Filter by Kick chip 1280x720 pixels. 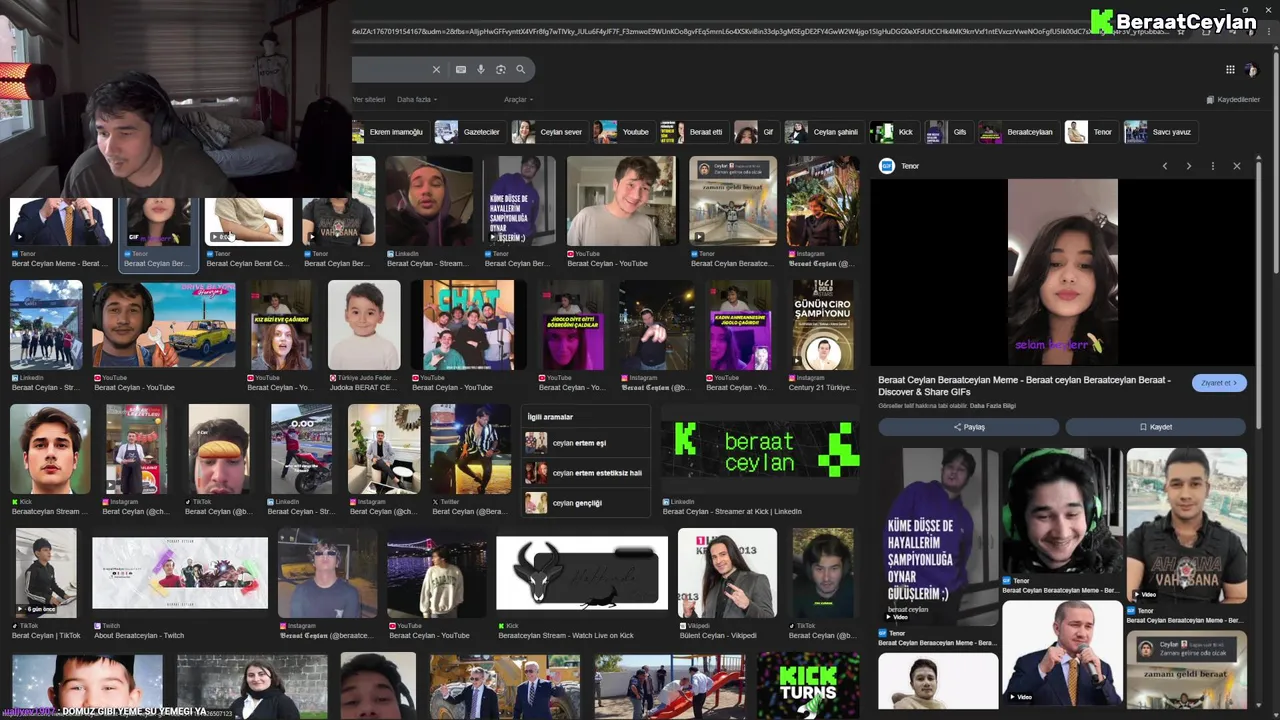click(x=893, y=132)
